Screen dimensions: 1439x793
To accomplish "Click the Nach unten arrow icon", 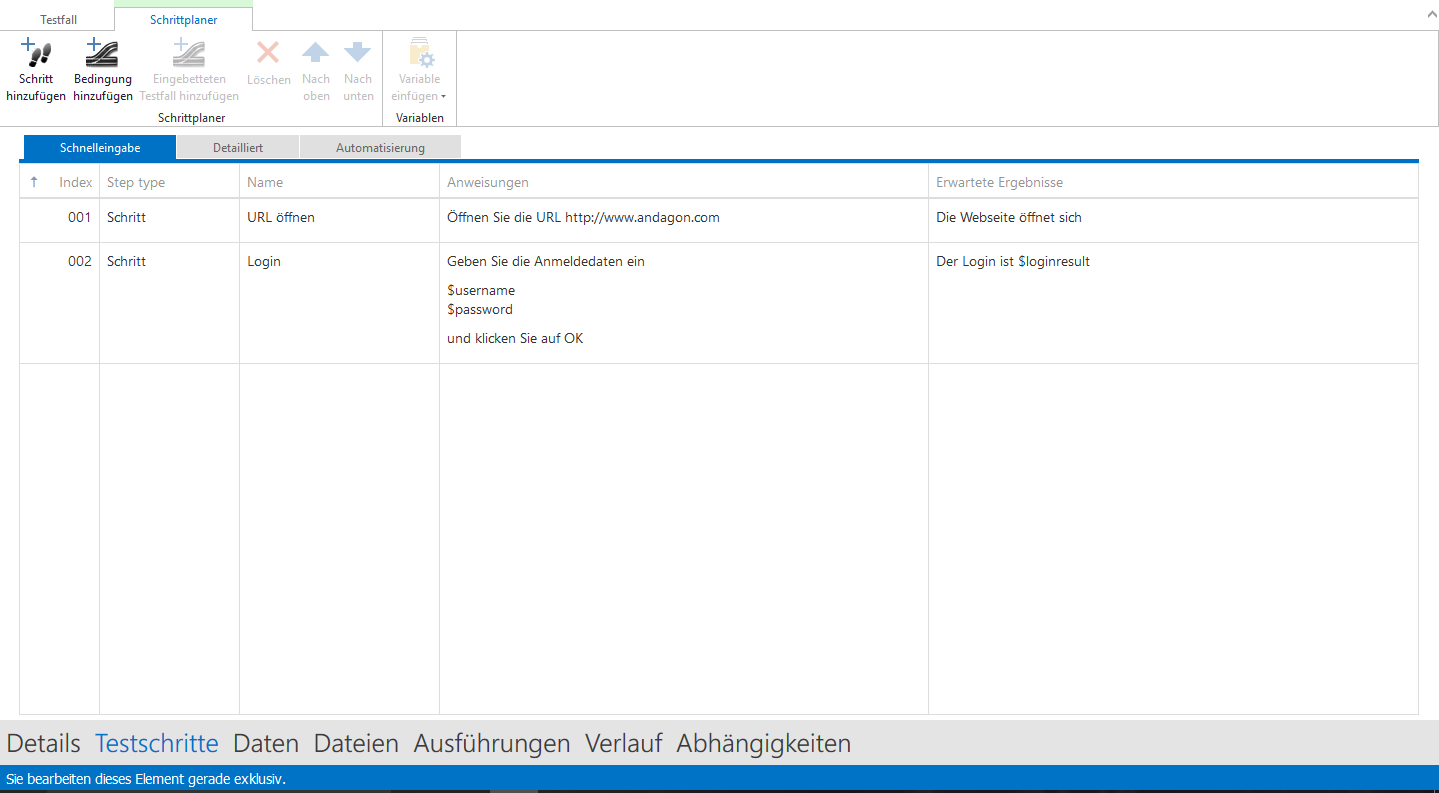I will click(x=358, y=53).
